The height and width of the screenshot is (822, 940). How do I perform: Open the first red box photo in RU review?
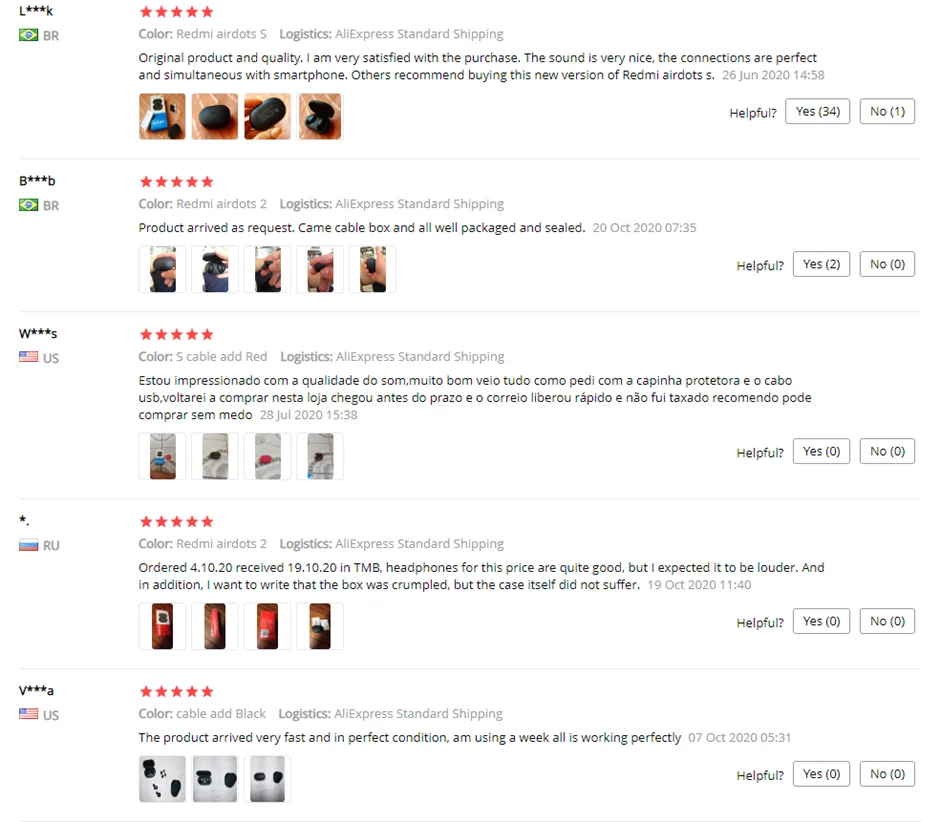pos(162,626)
